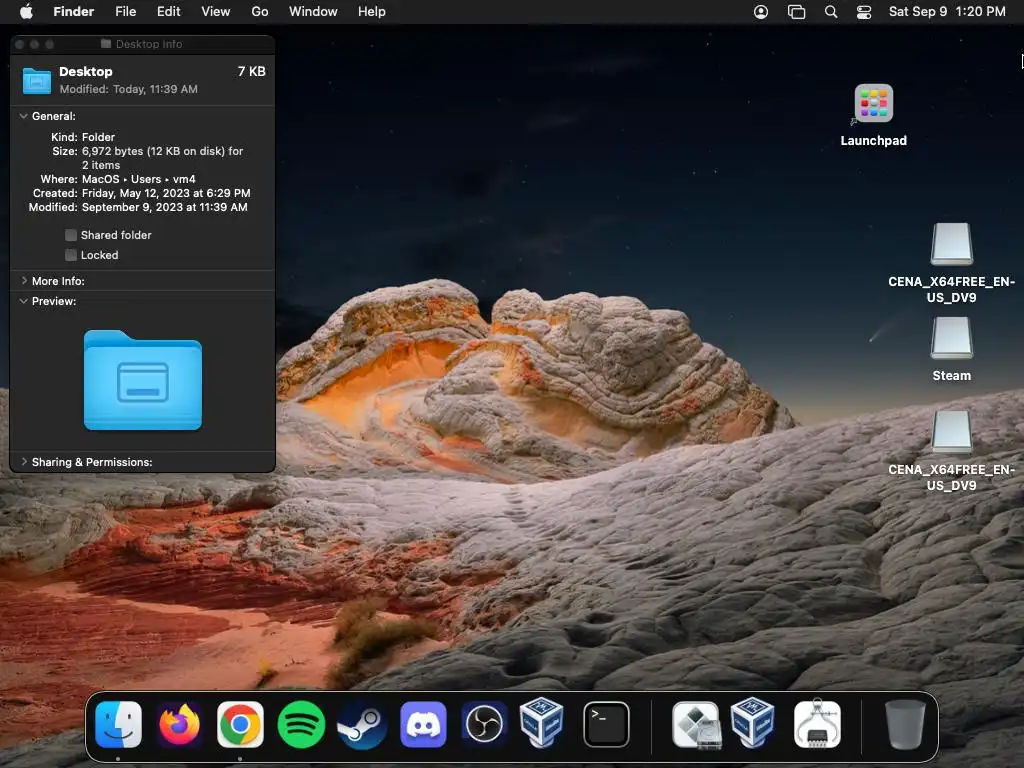Click the user account icon in menu bar
The height and width of the screenshot is (768, 1024).
click(761, 12)
